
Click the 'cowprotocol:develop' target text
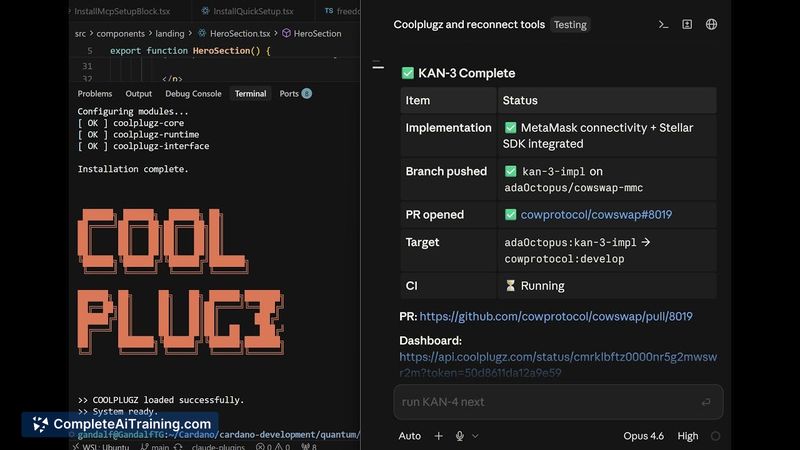point(564,259)
